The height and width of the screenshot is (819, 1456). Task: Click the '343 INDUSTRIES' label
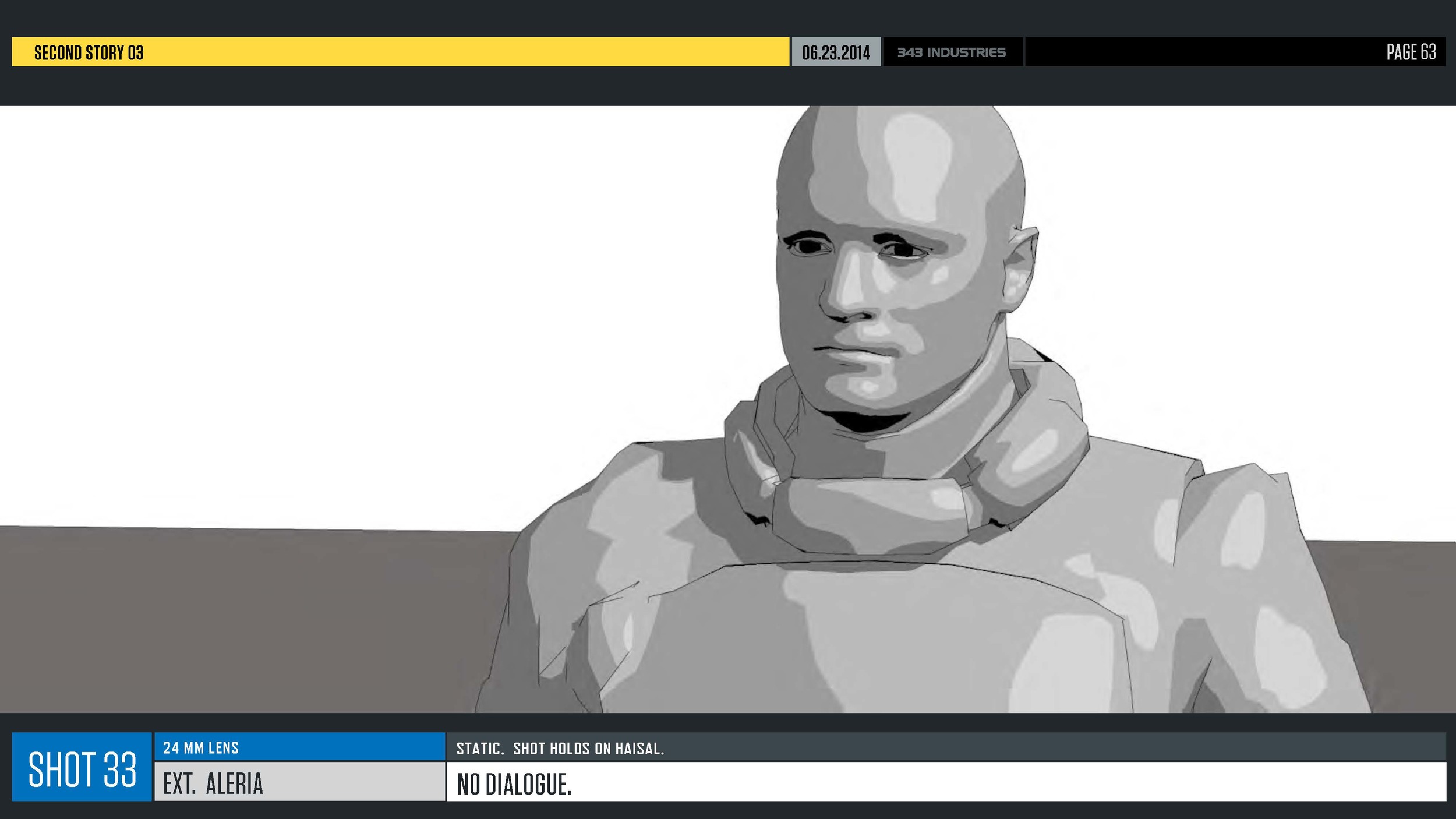coord(951,52)
